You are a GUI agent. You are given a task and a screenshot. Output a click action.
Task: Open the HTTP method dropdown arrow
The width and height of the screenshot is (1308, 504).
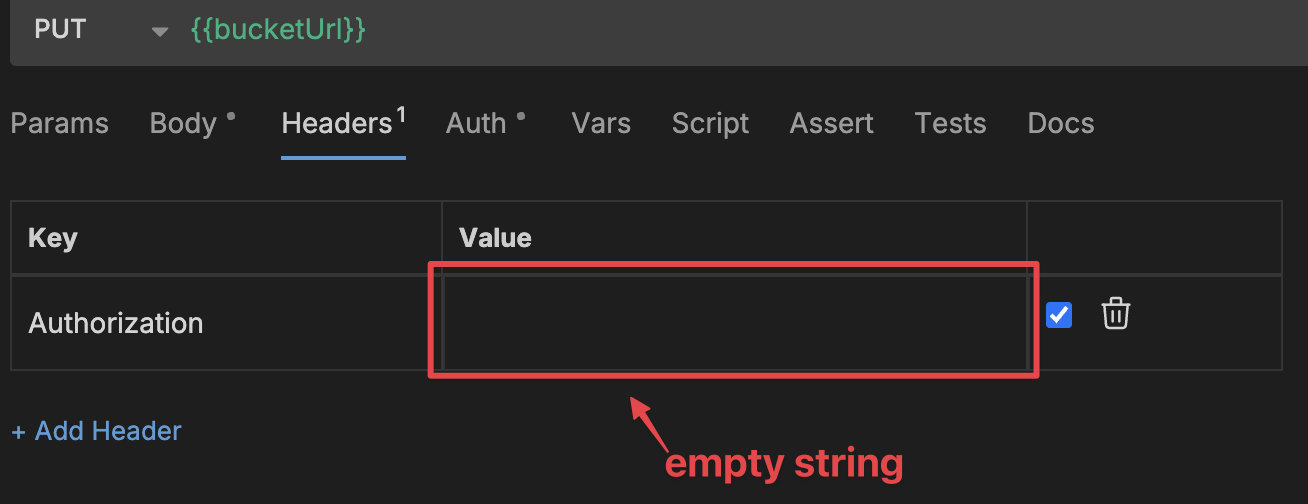click(x=159, y=32)
